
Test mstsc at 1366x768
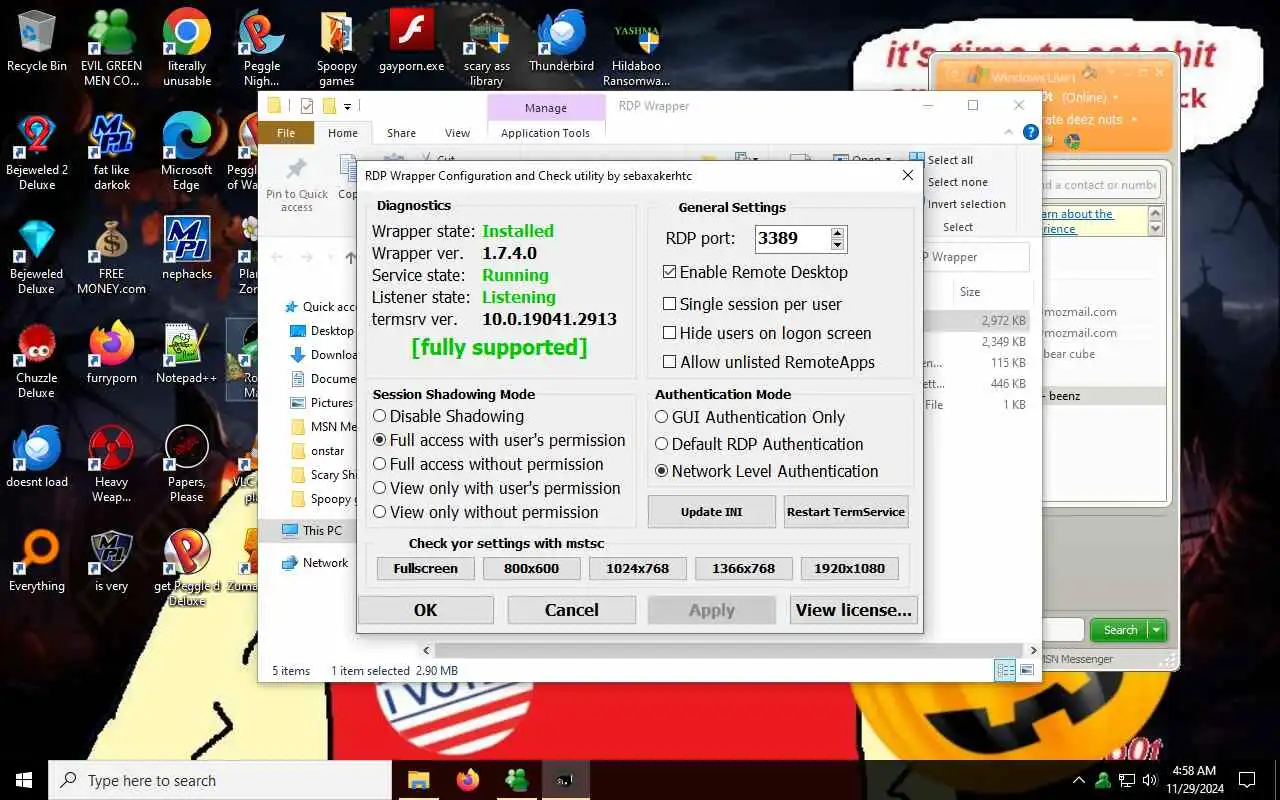point(743,568)
